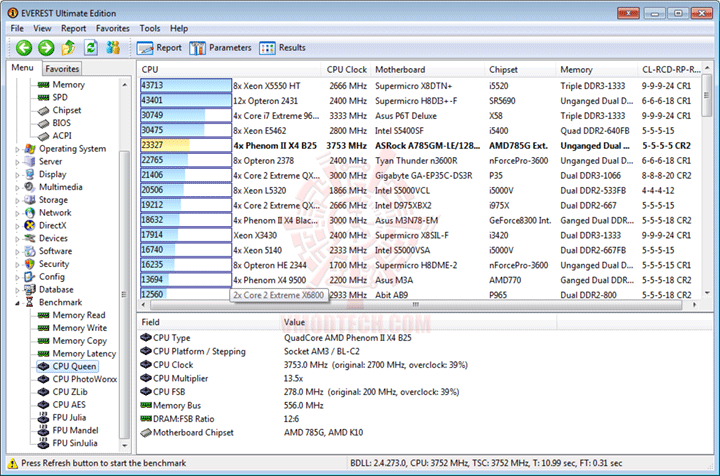The height and width of the screenshot is (476, 720).
Task: Open the Favorites menu
Action: coord(112,28)
